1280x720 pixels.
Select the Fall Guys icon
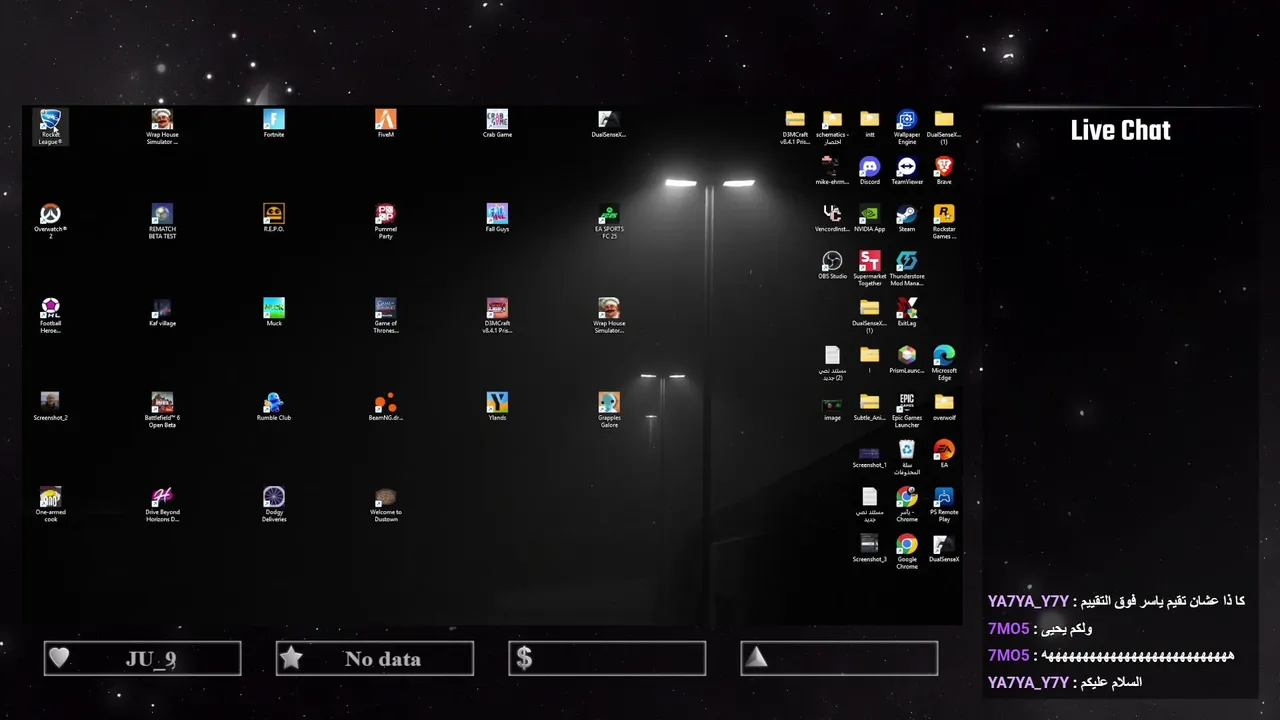coord(497,218)
